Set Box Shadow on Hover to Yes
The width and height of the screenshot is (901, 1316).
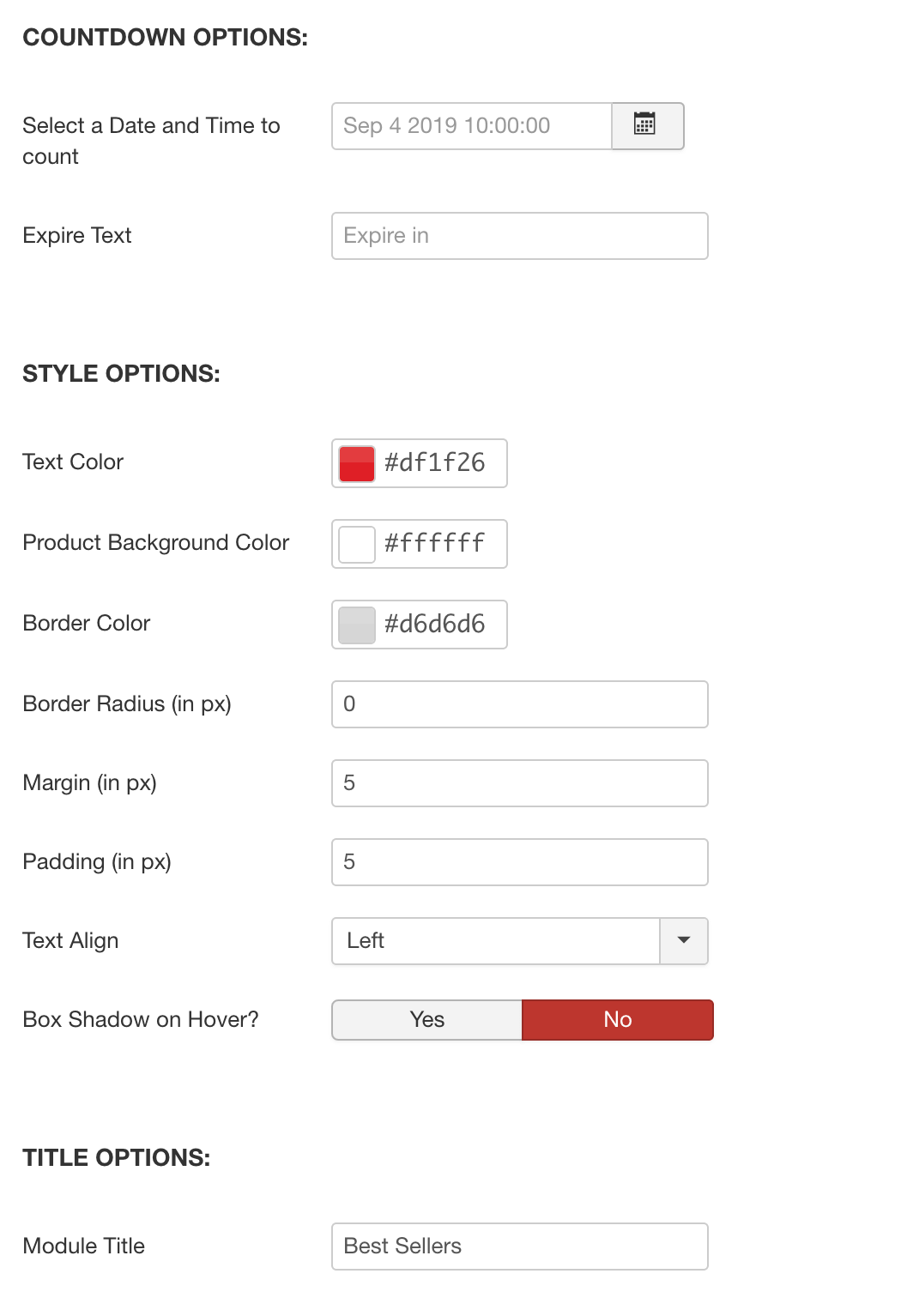click(x=427, y=1020)
